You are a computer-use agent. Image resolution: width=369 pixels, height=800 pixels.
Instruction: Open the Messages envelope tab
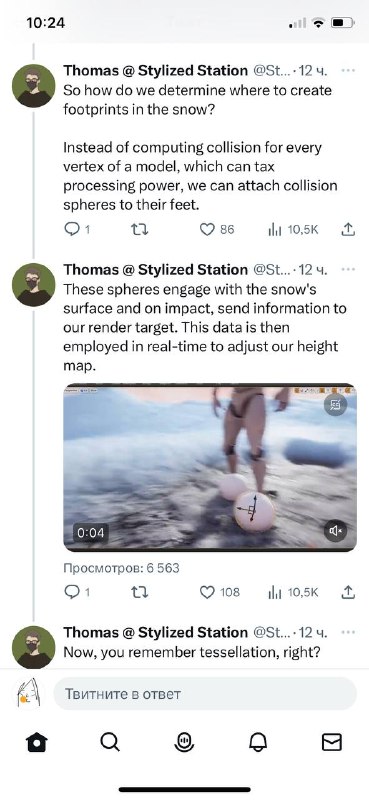(x=332, y=742)
